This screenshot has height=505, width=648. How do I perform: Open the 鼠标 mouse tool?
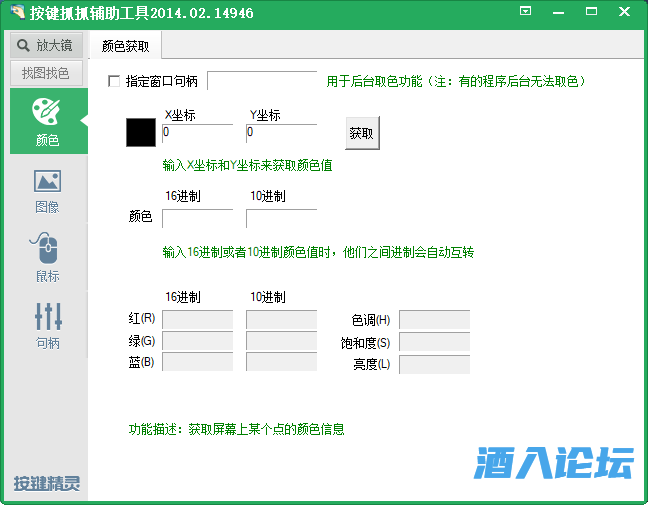pos(47,248)
